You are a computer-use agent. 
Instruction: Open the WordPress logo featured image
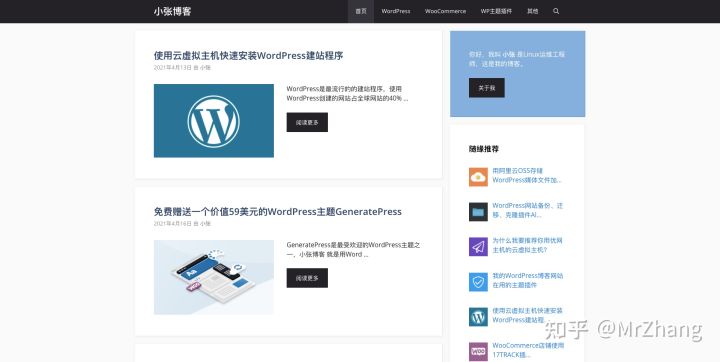(214, 120)
